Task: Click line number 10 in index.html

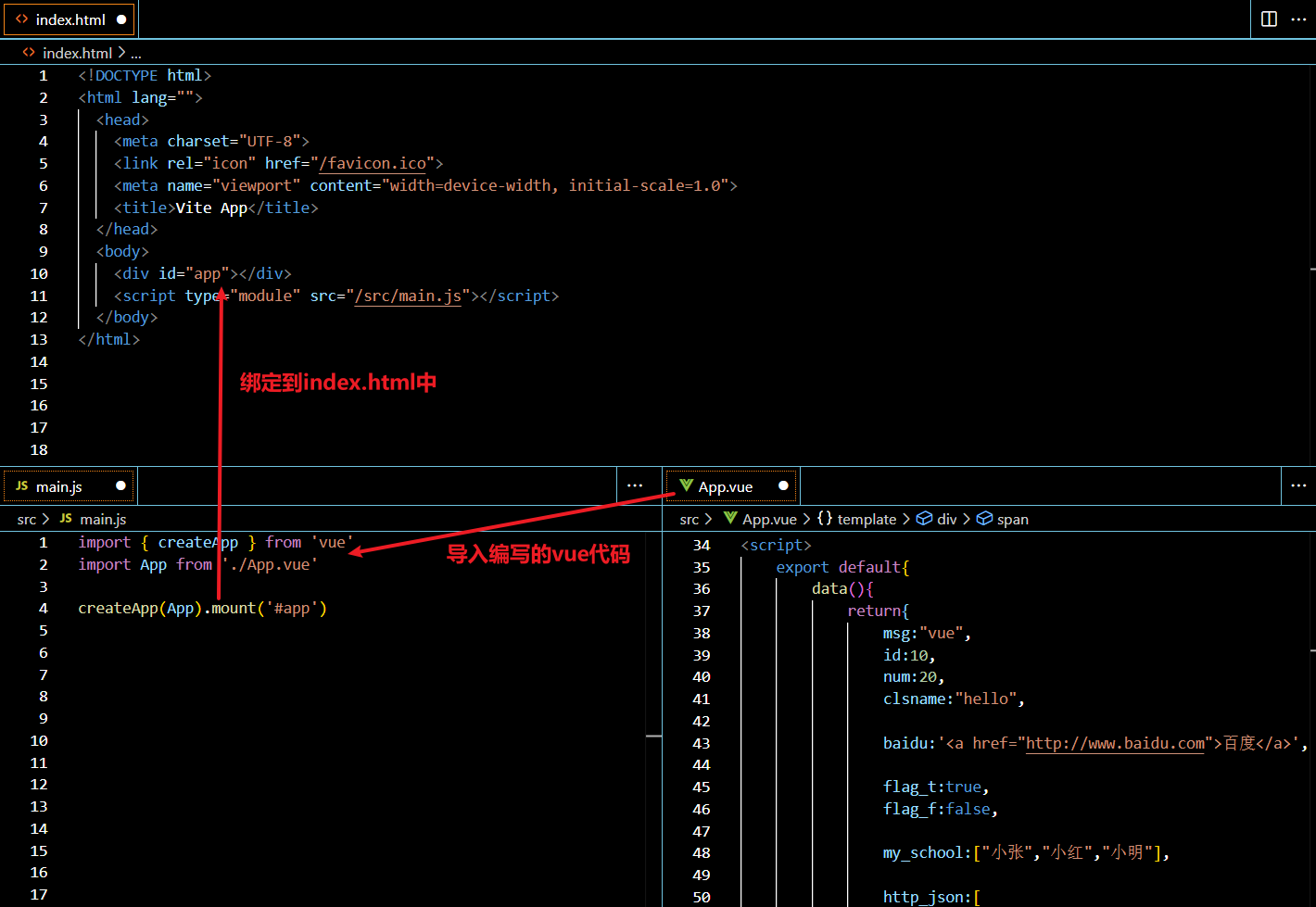Action: coord(39,273)
